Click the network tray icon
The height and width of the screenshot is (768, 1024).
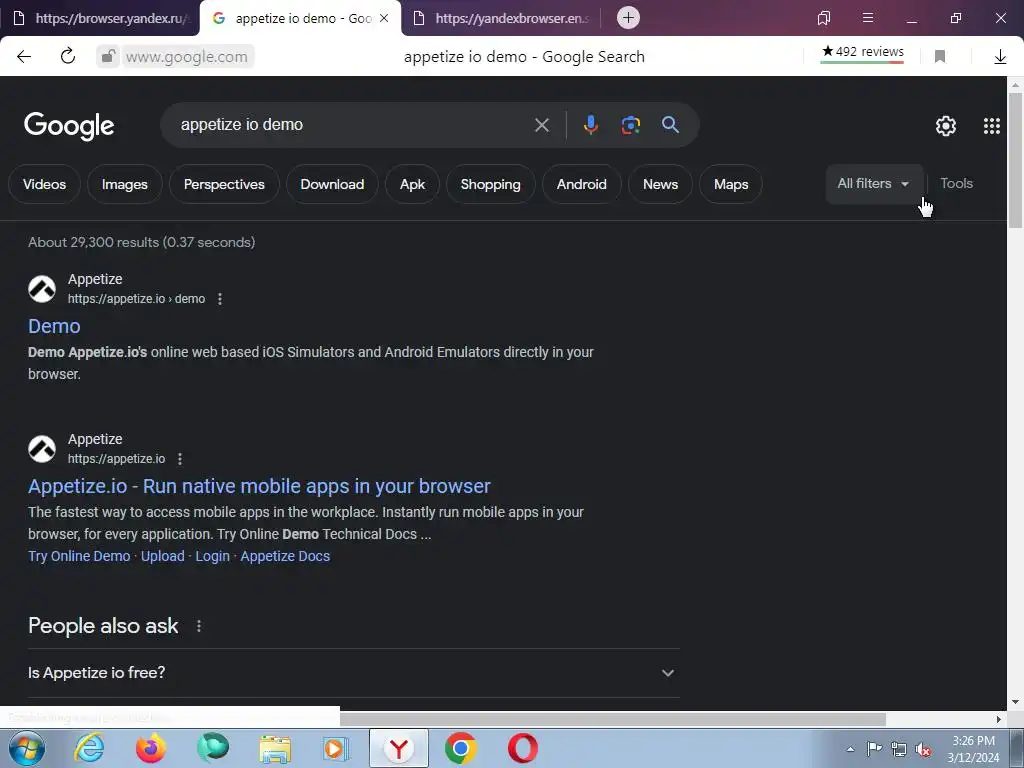899,749
